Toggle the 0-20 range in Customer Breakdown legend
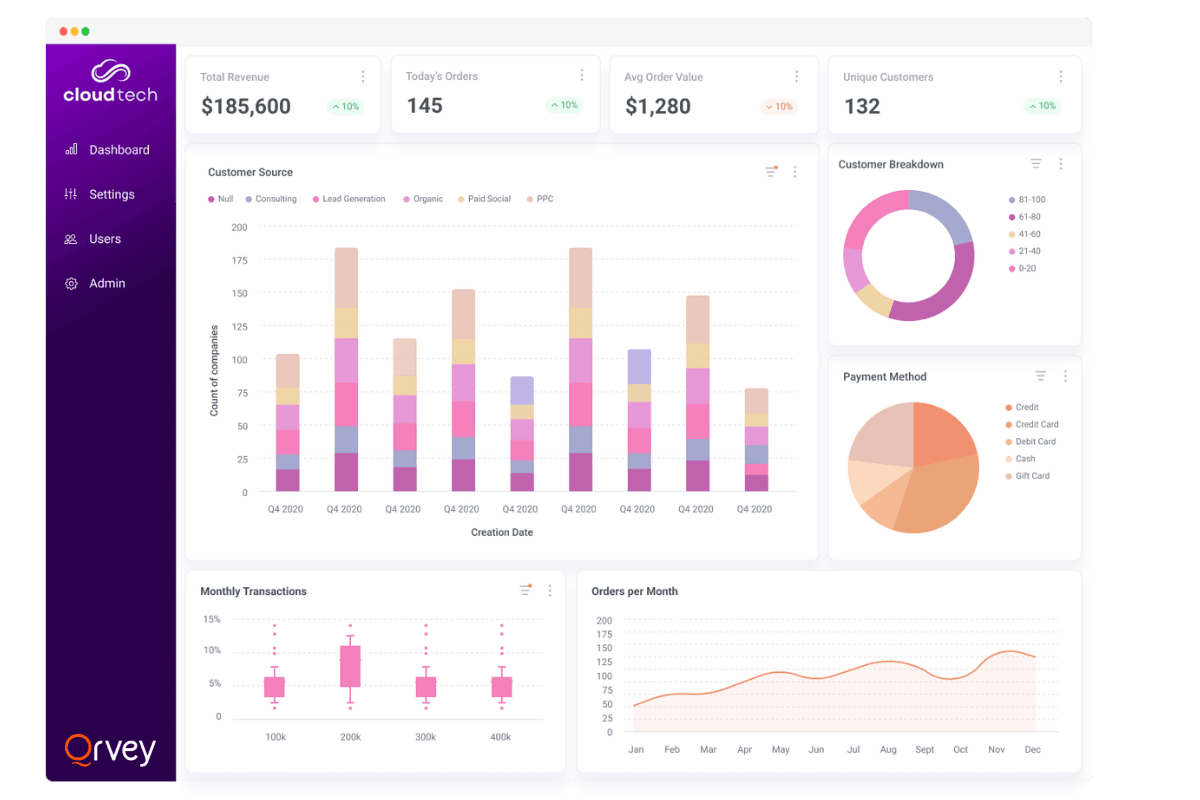Image resolution: width=1200 pixels, height=800 pixels. point(1025,267)
